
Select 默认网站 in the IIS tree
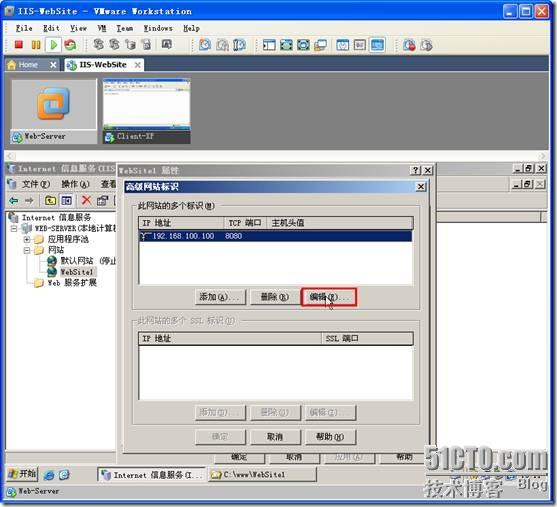(82, 261)
